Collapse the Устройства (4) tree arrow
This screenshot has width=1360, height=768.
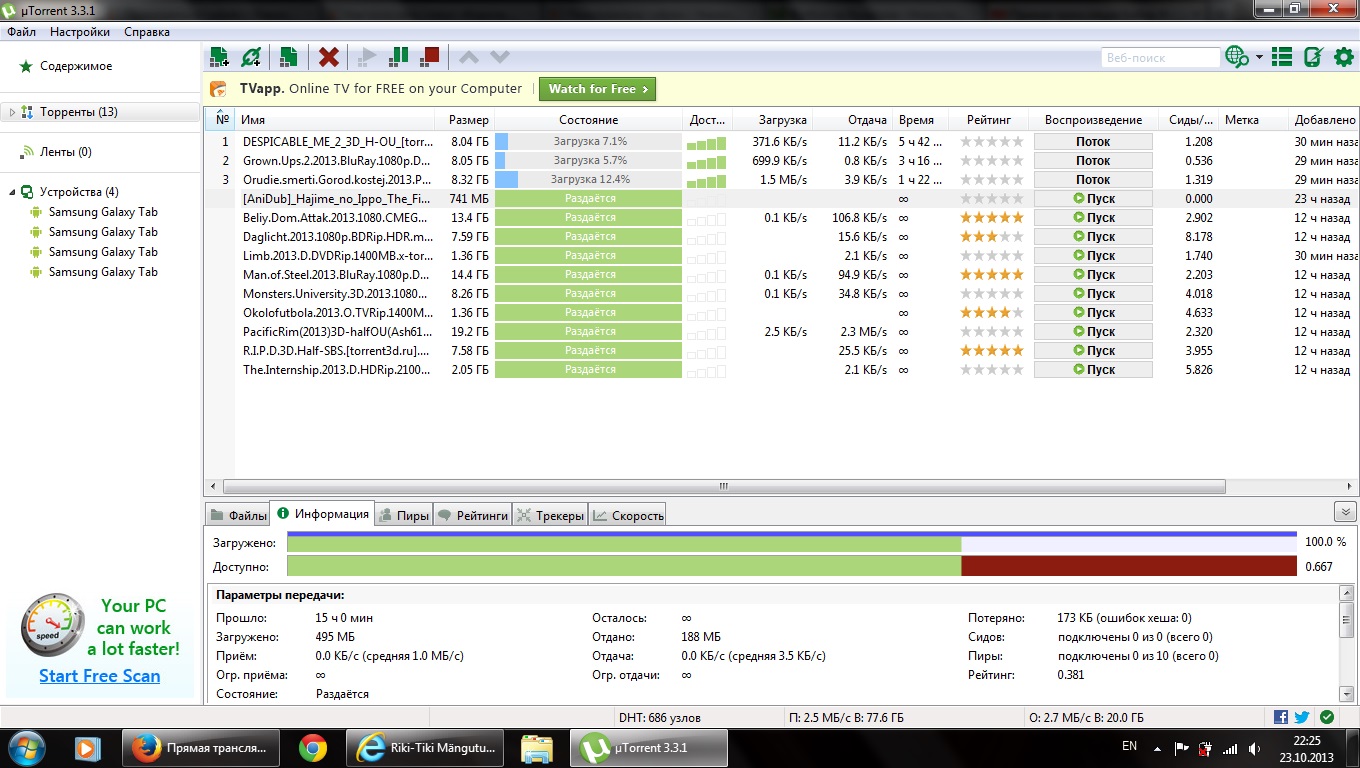12,192
